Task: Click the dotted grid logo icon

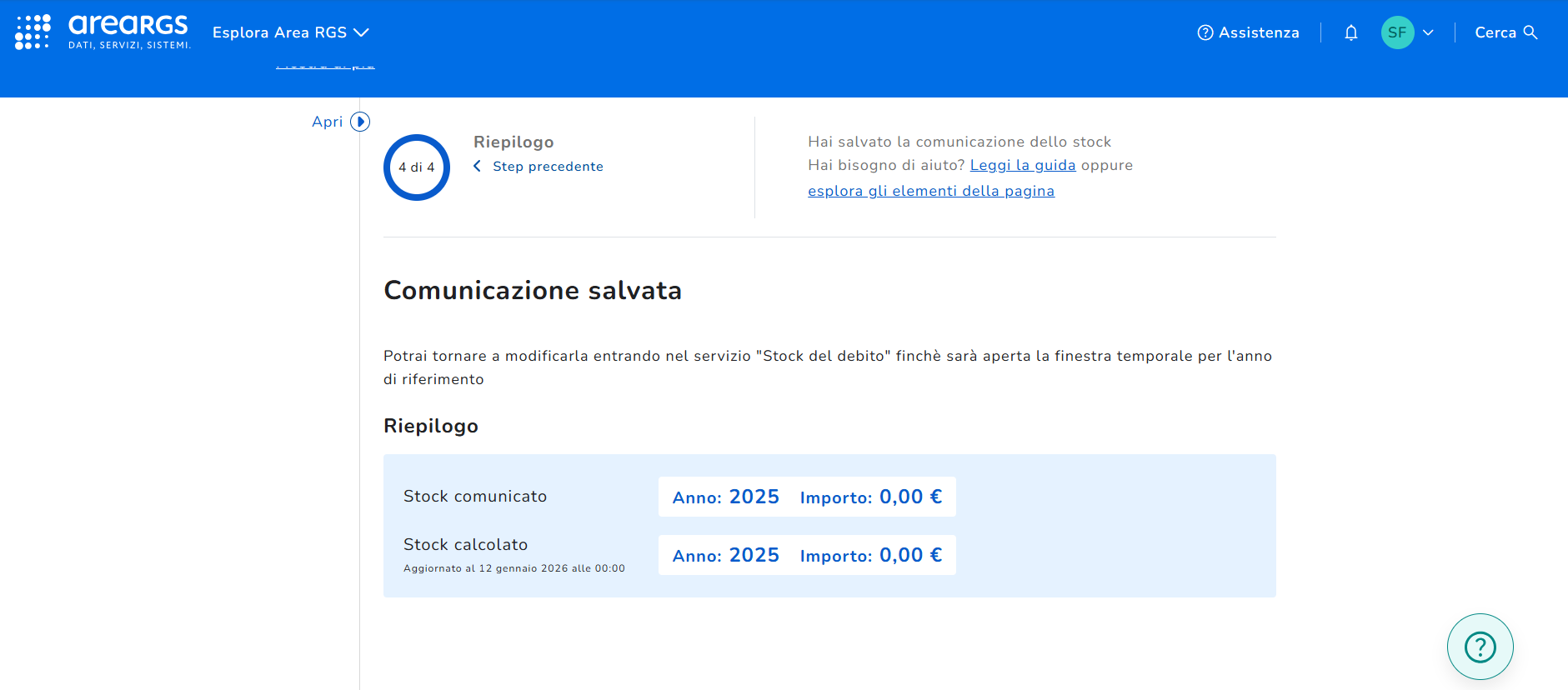Action: coord(33,32)
